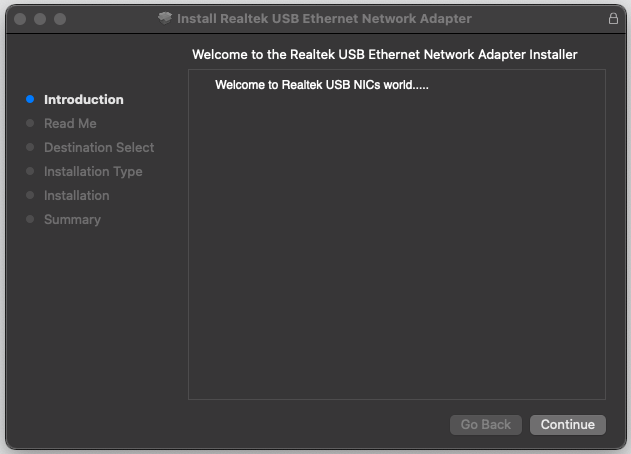Click the bullet beside Summary

[30, 219]
